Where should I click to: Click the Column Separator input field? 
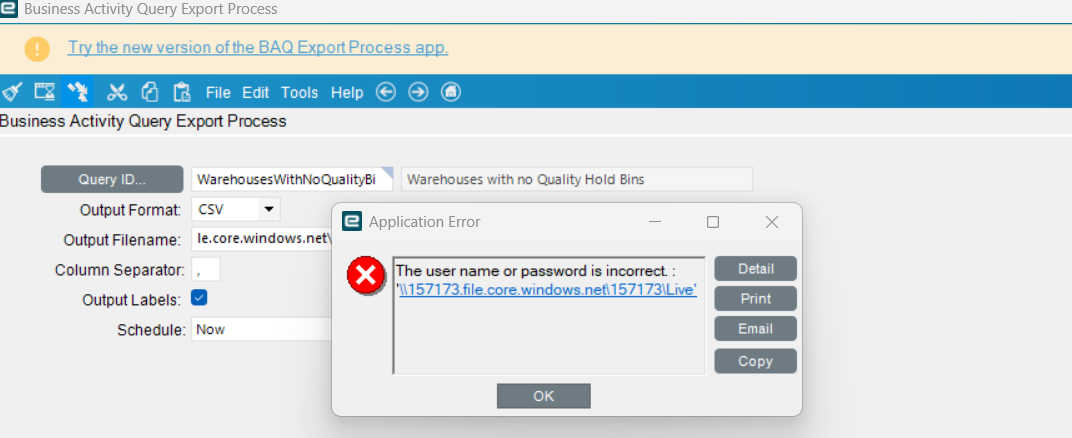(205, 269)
